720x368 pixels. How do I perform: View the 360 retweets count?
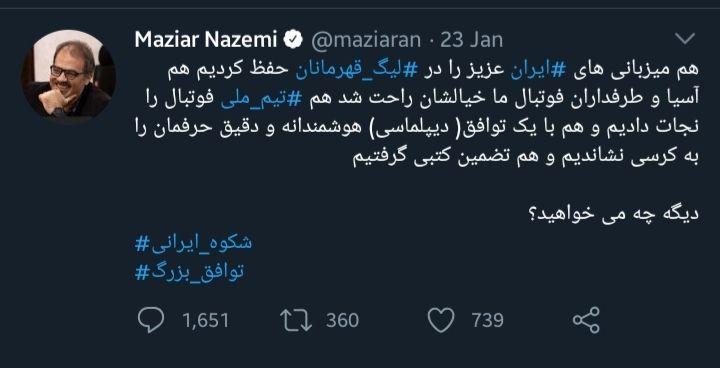coord(343,320)
